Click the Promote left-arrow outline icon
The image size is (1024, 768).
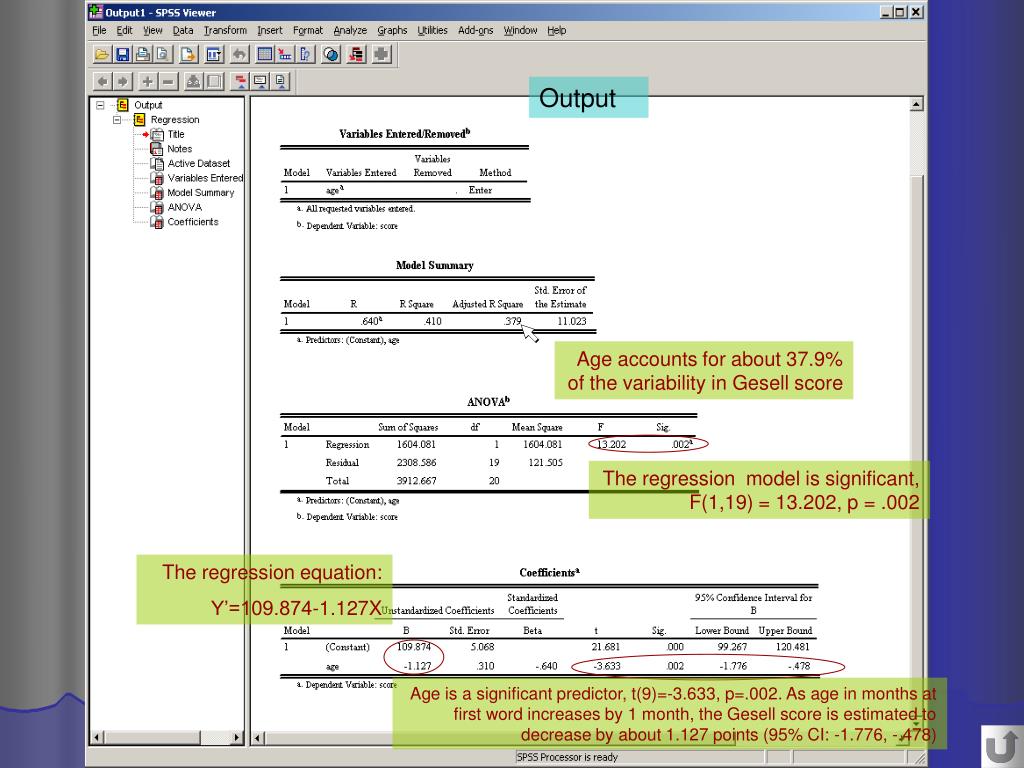click(103, 82)
